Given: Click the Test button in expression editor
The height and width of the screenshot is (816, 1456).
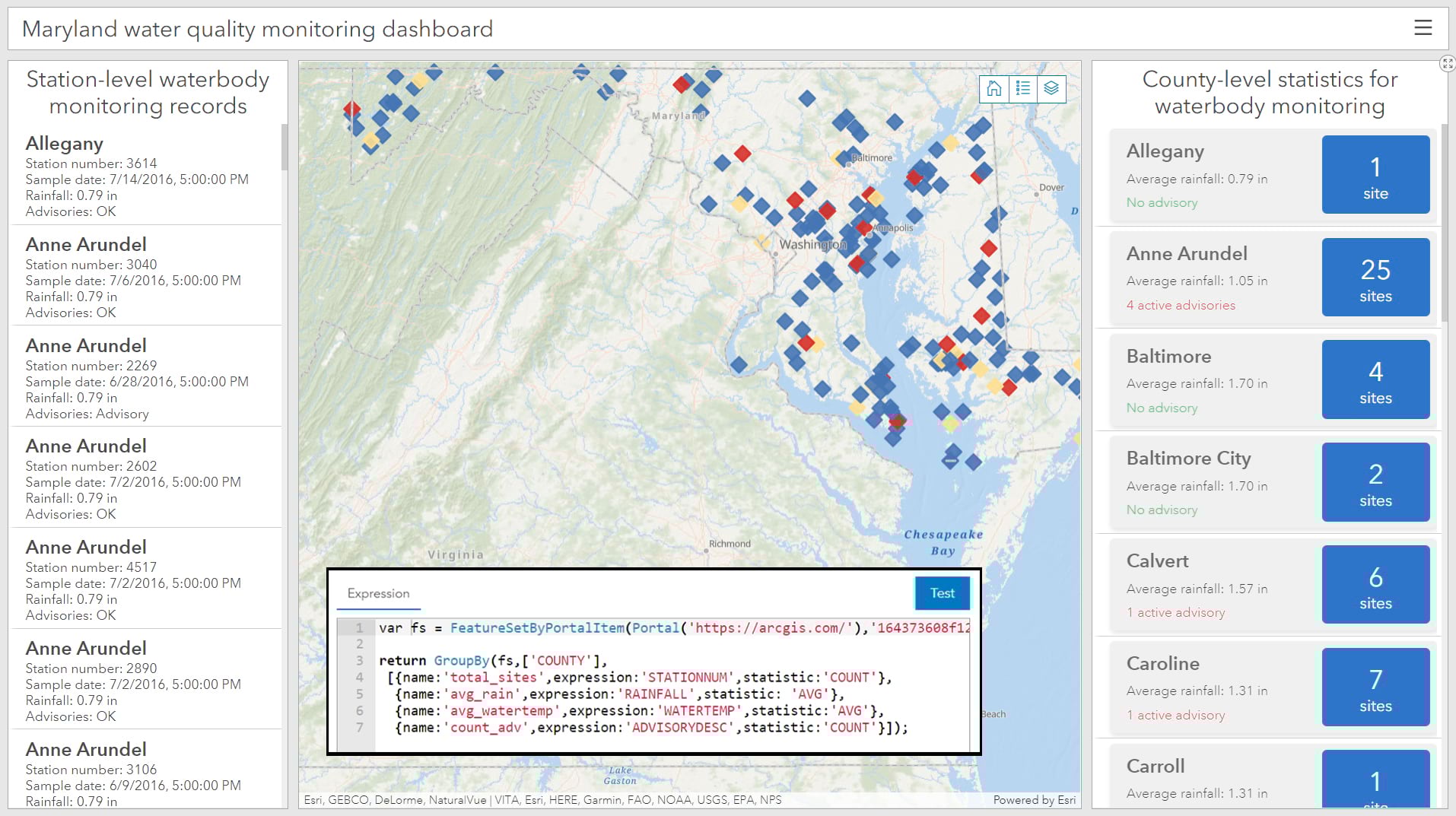Looking at the screenshot, I should point(942,593).
